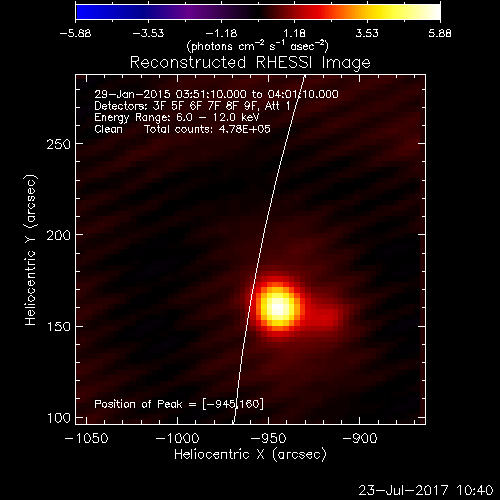Click the colorbar label -3.53
The image size is (500, 500).
[x=148, y=33]
